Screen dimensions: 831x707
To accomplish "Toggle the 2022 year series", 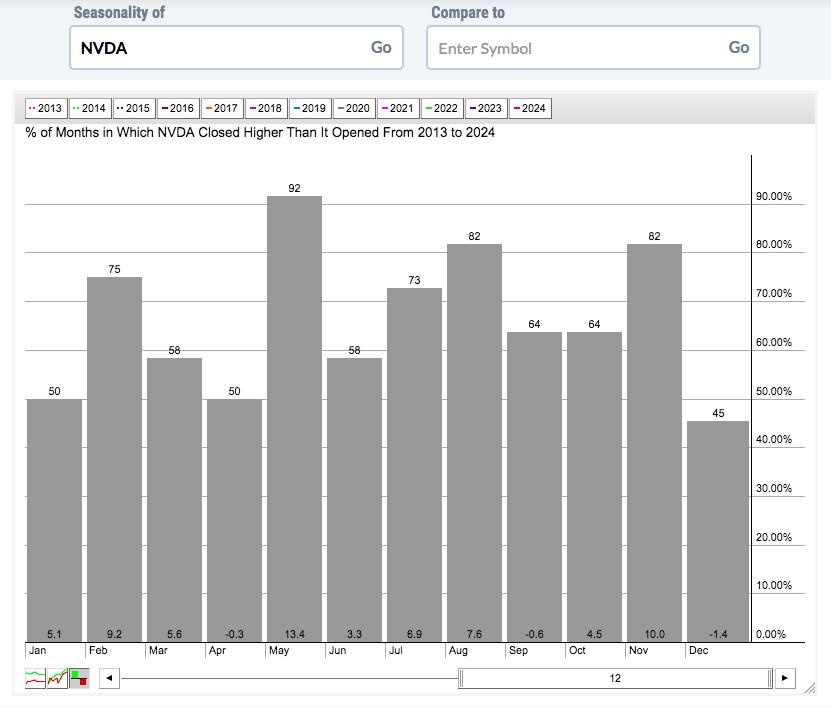I will coord(442,108).
